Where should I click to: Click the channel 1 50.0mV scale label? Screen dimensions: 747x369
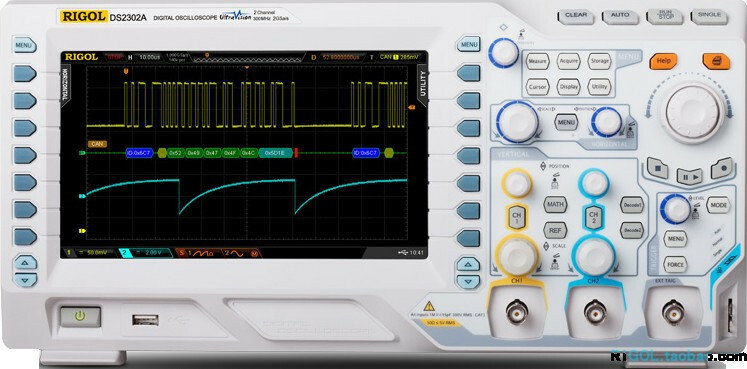point(91,253)
